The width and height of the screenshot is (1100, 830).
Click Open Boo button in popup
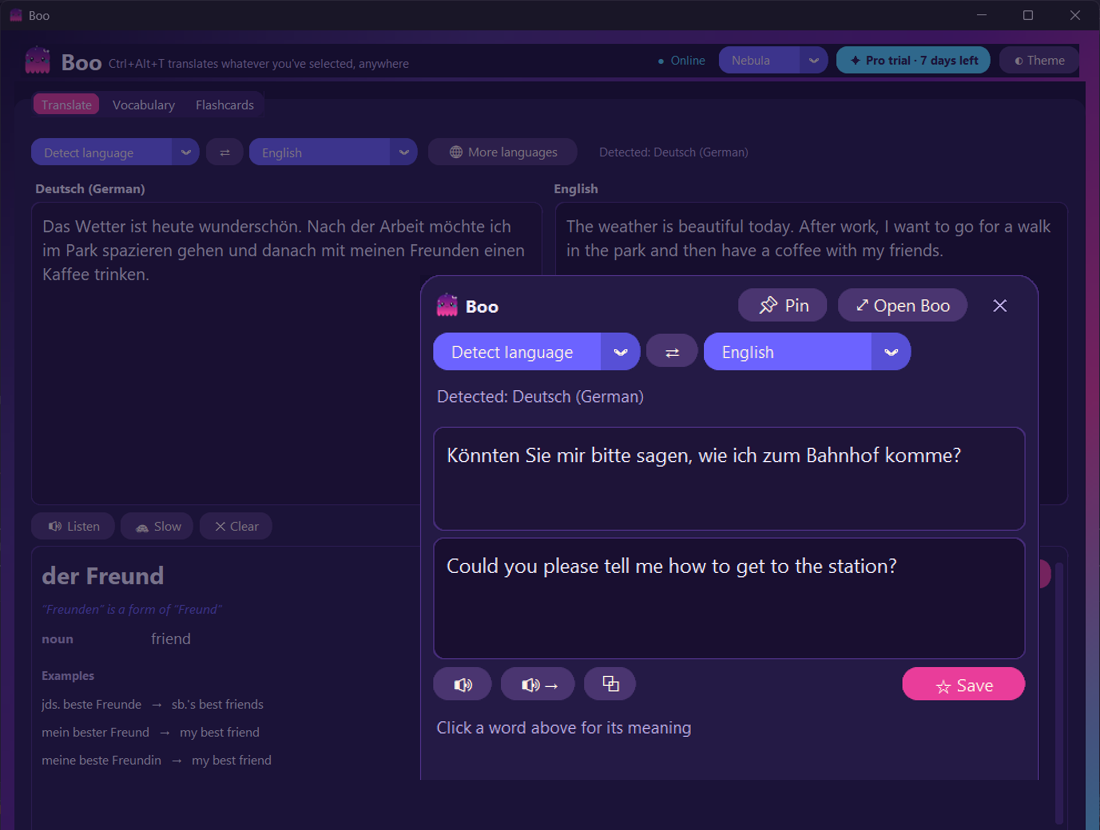[902, 305]
